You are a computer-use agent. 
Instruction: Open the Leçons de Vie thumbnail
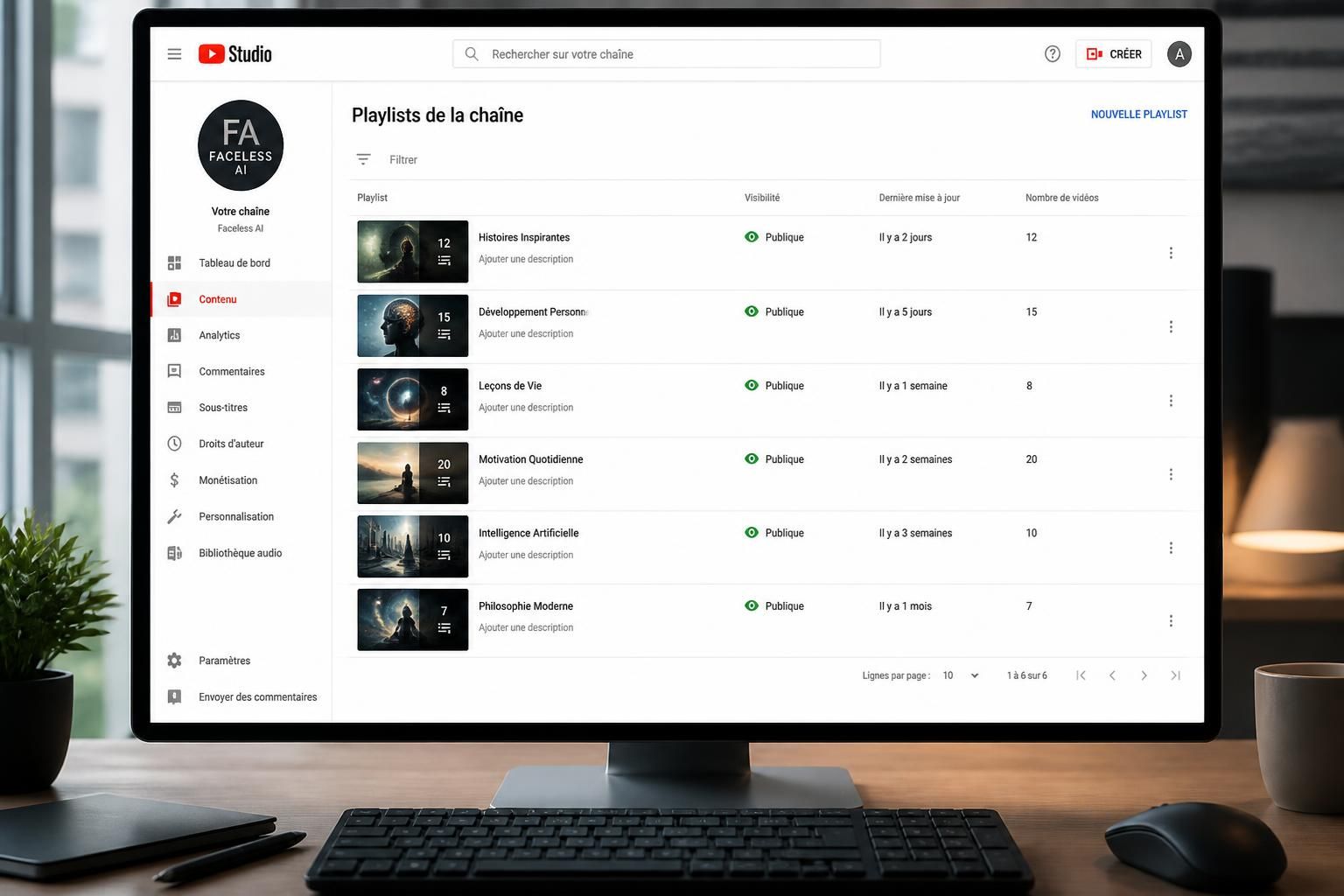[413, 400]
